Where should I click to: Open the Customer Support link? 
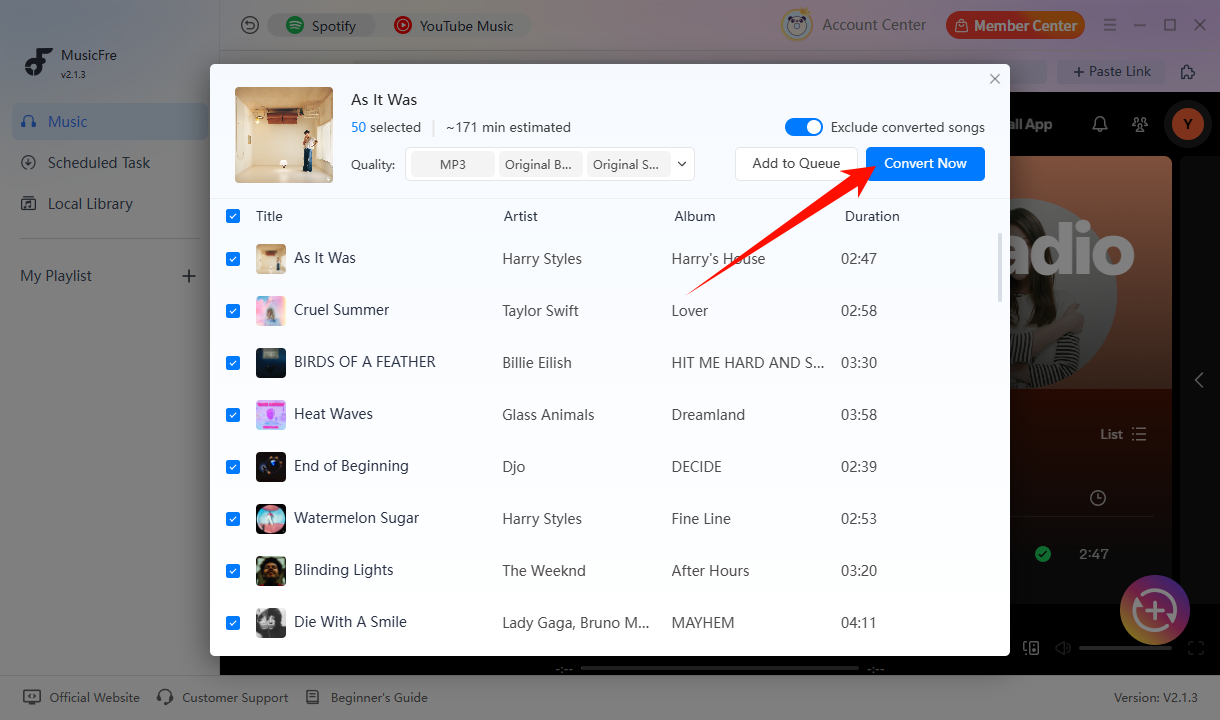click(223, 697)
